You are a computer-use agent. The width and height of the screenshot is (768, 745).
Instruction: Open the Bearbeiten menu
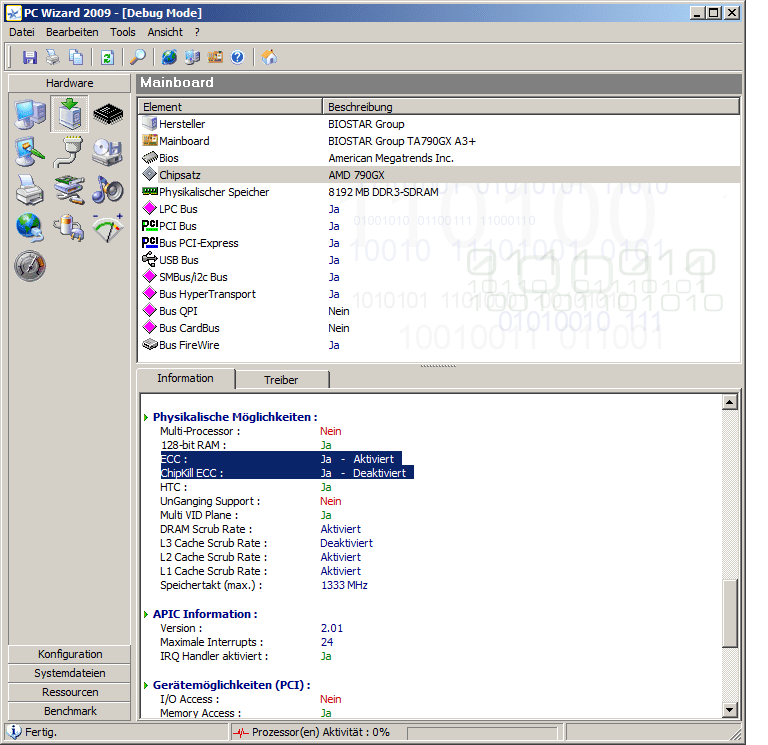coord(72,32)
